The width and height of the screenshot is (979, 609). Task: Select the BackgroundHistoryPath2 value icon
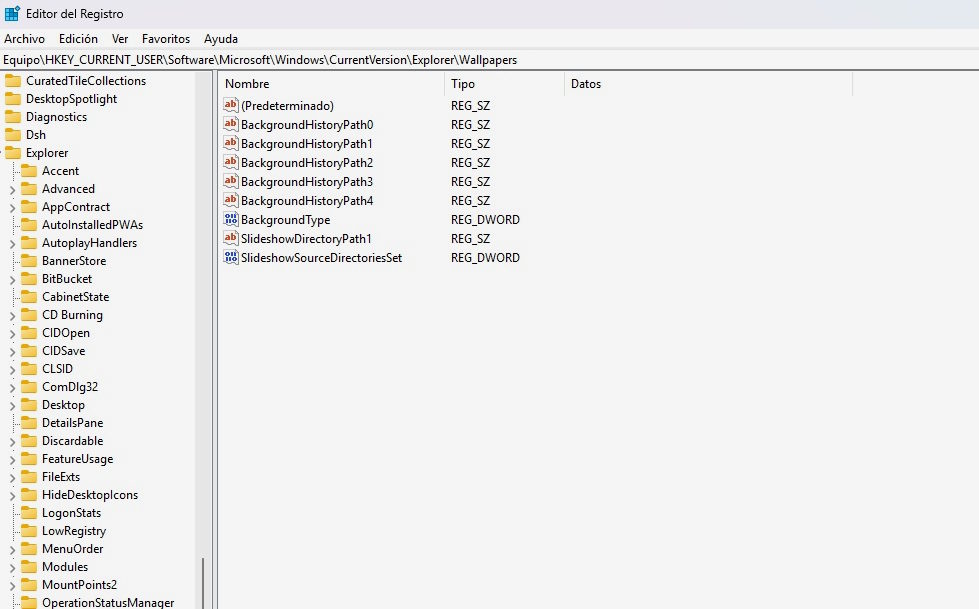pos(231,162)
